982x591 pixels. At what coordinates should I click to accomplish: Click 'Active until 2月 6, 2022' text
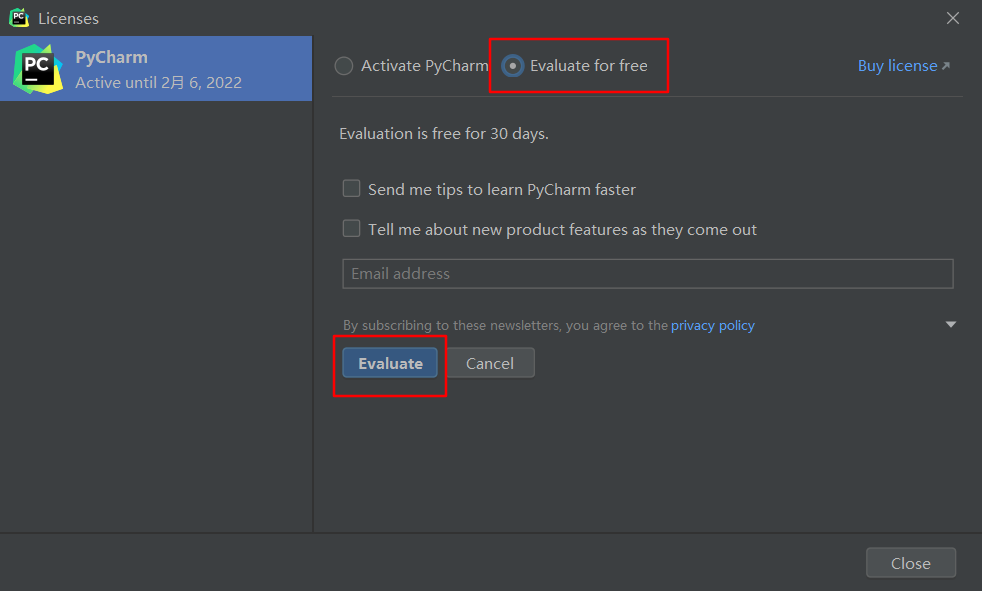tap(158, 83)
